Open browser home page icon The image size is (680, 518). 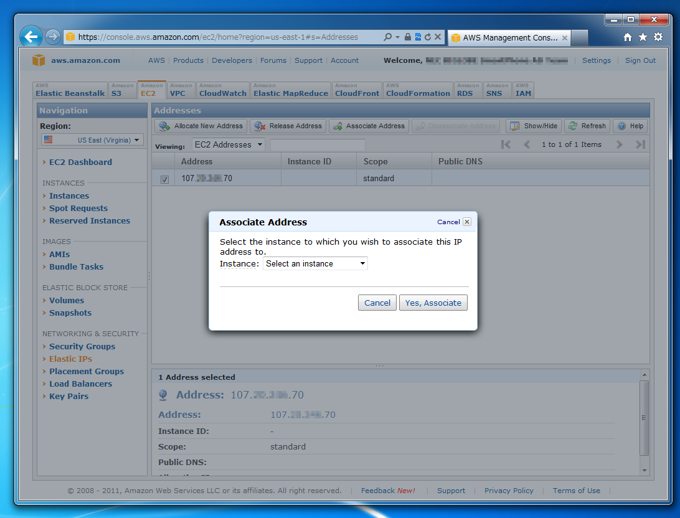tap(628, 37)
